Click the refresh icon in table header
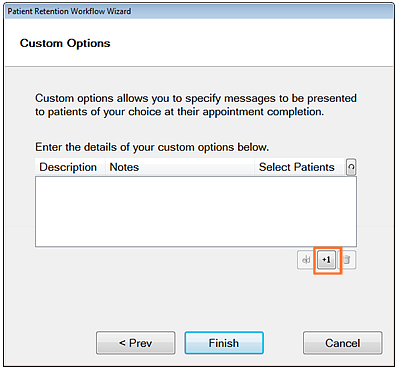 [351, 167]
